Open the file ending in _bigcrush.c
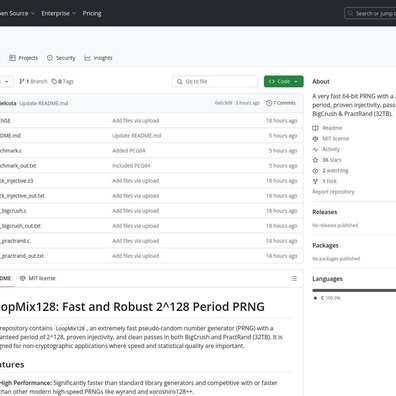396x396 pixels. [13, 211]
